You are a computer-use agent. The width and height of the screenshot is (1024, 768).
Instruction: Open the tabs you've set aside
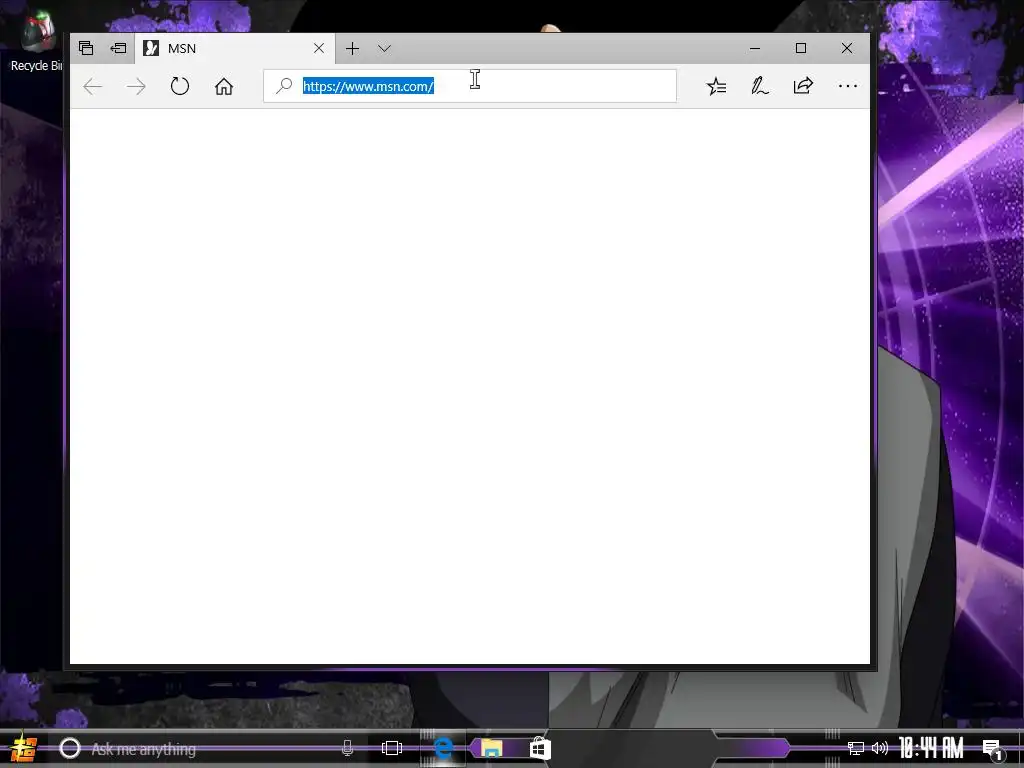86,48
